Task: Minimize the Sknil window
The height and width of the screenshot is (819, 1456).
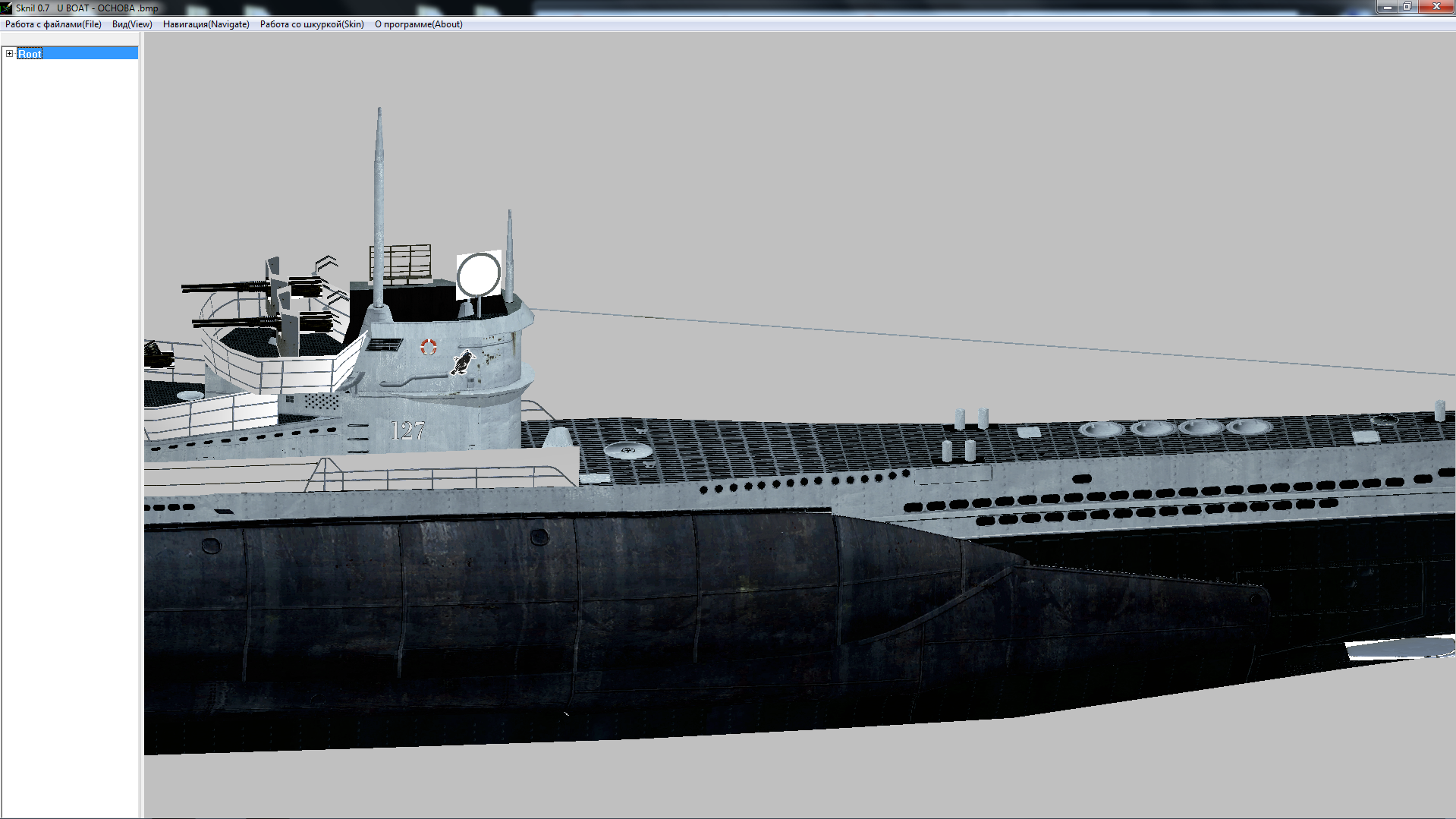Action: tap(1386, 7)
